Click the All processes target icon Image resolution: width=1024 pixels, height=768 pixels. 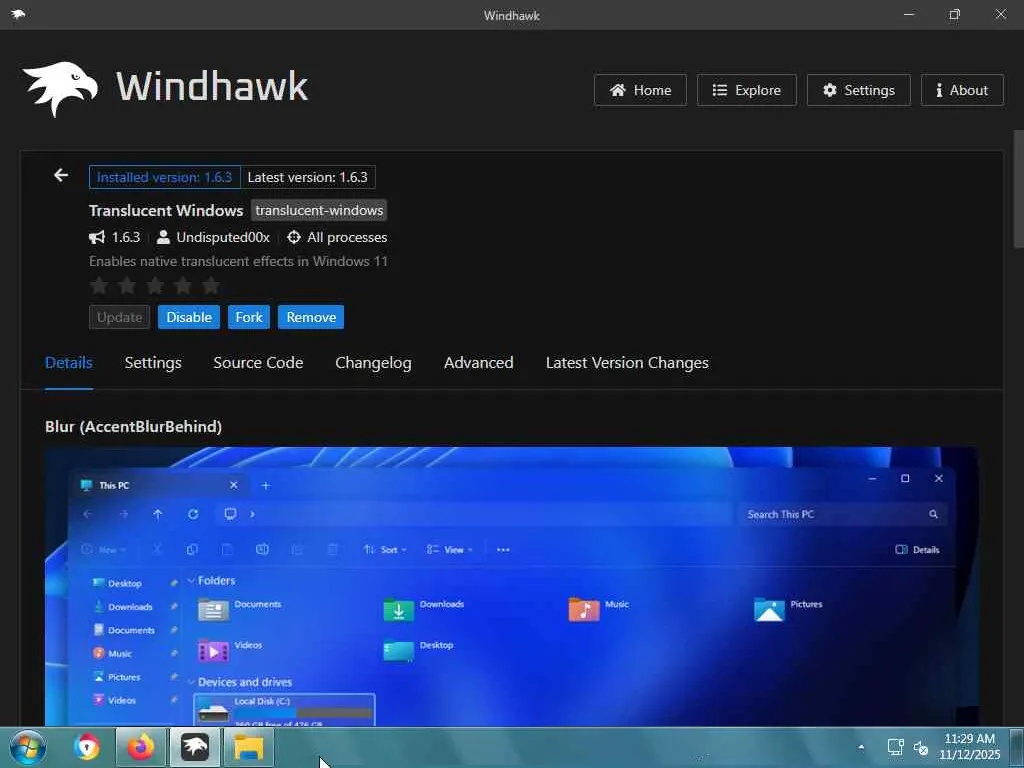click(294, 237)
